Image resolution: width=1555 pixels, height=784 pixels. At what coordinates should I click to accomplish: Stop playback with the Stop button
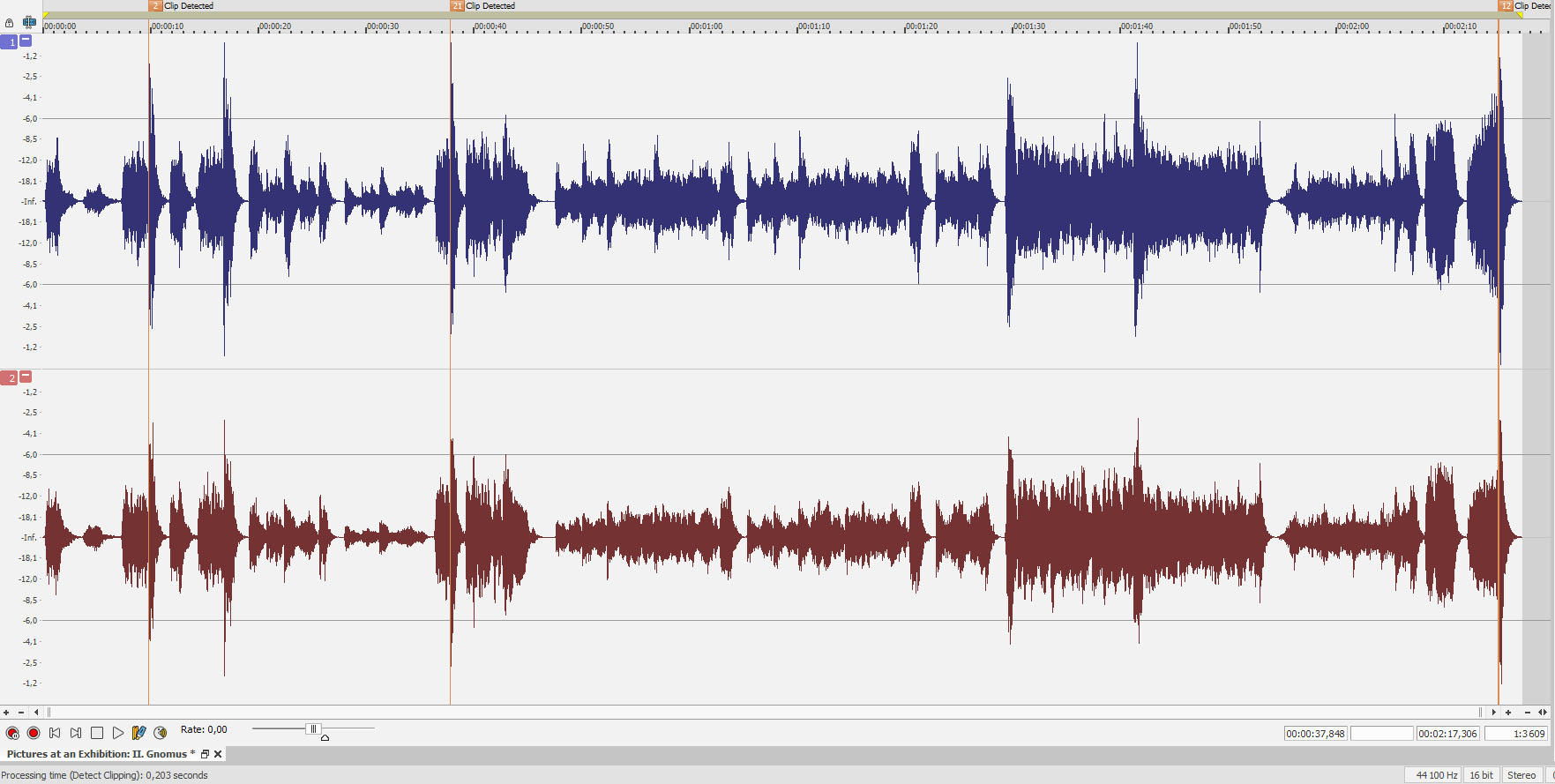click(x=97, y=733)
